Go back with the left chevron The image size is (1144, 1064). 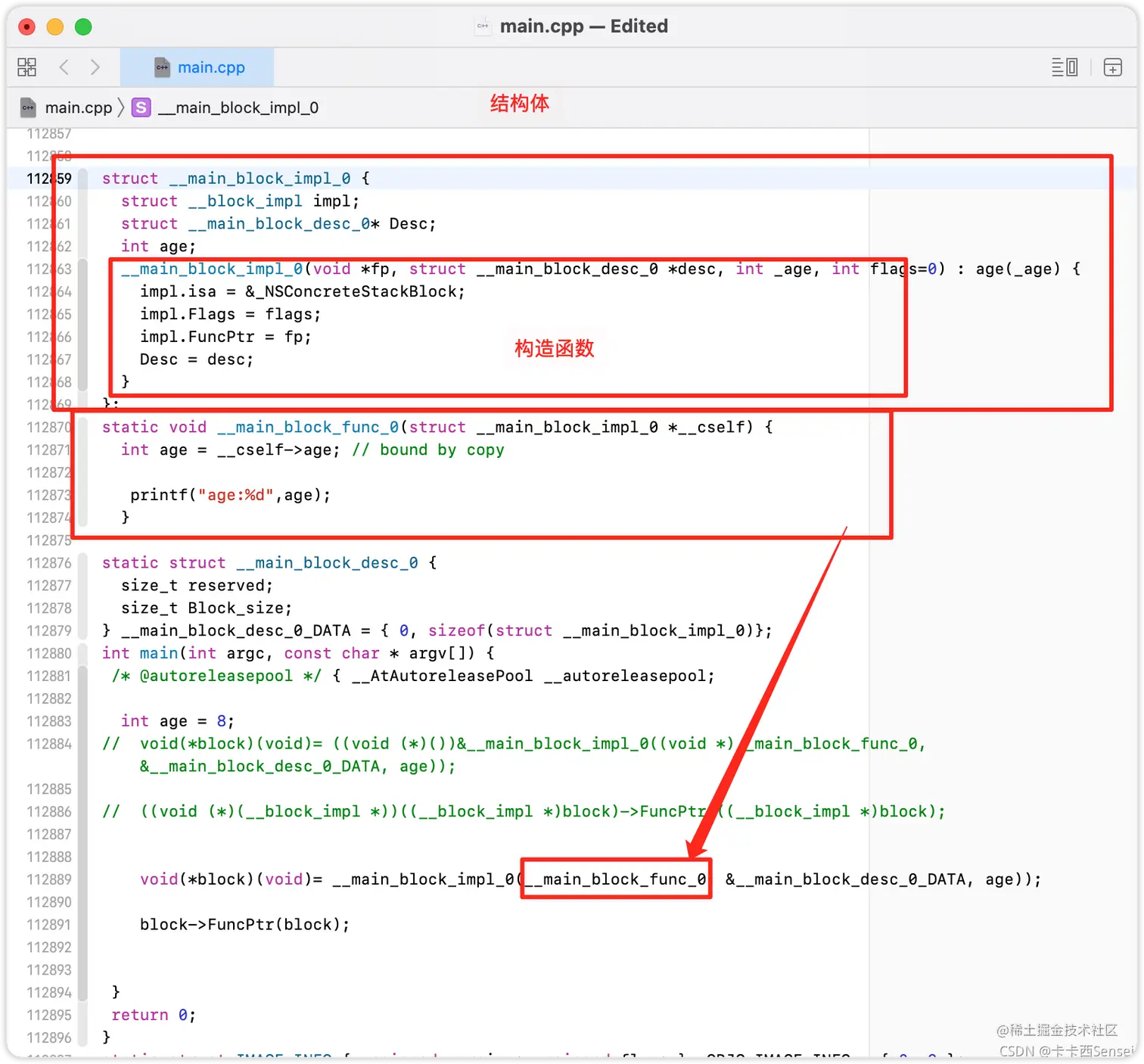point(64,67)
